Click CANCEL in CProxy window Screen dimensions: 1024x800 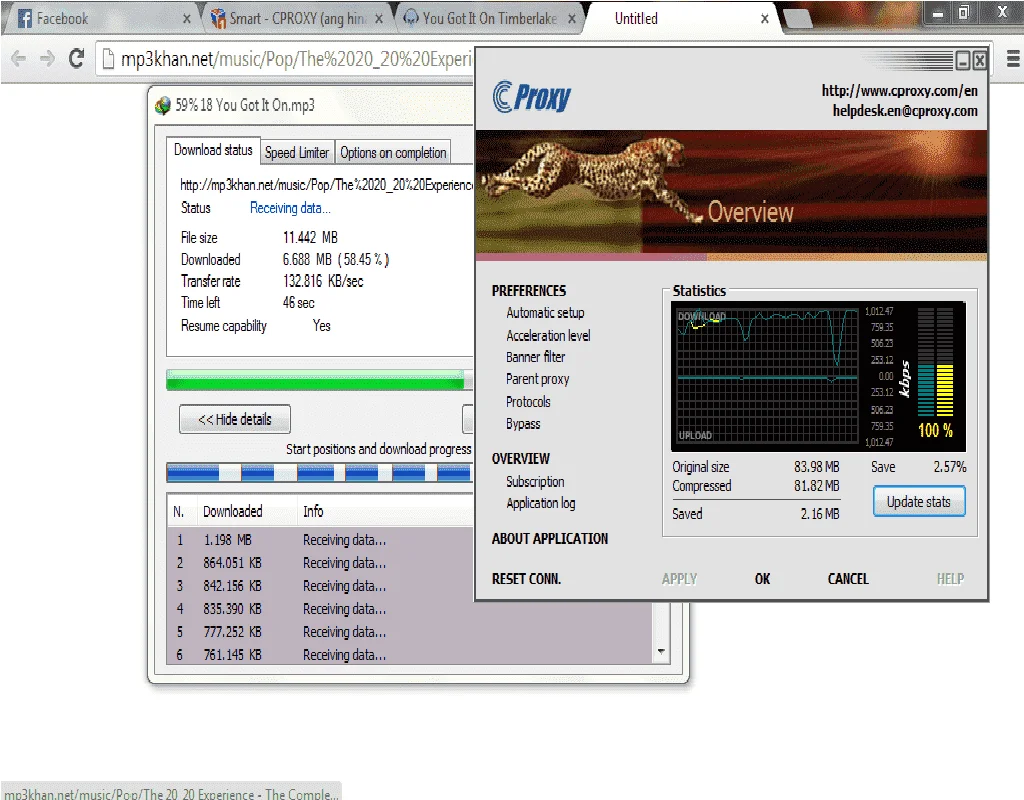point(848,579)
